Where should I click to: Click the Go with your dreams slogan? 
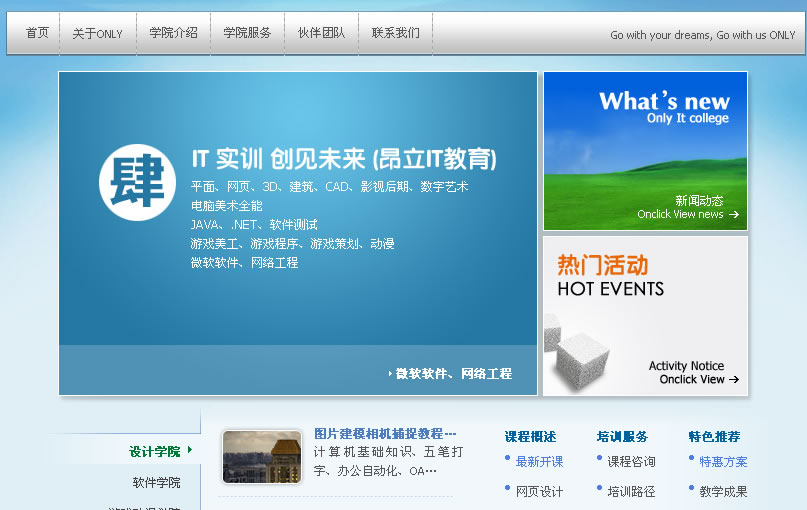coord(703,35)
